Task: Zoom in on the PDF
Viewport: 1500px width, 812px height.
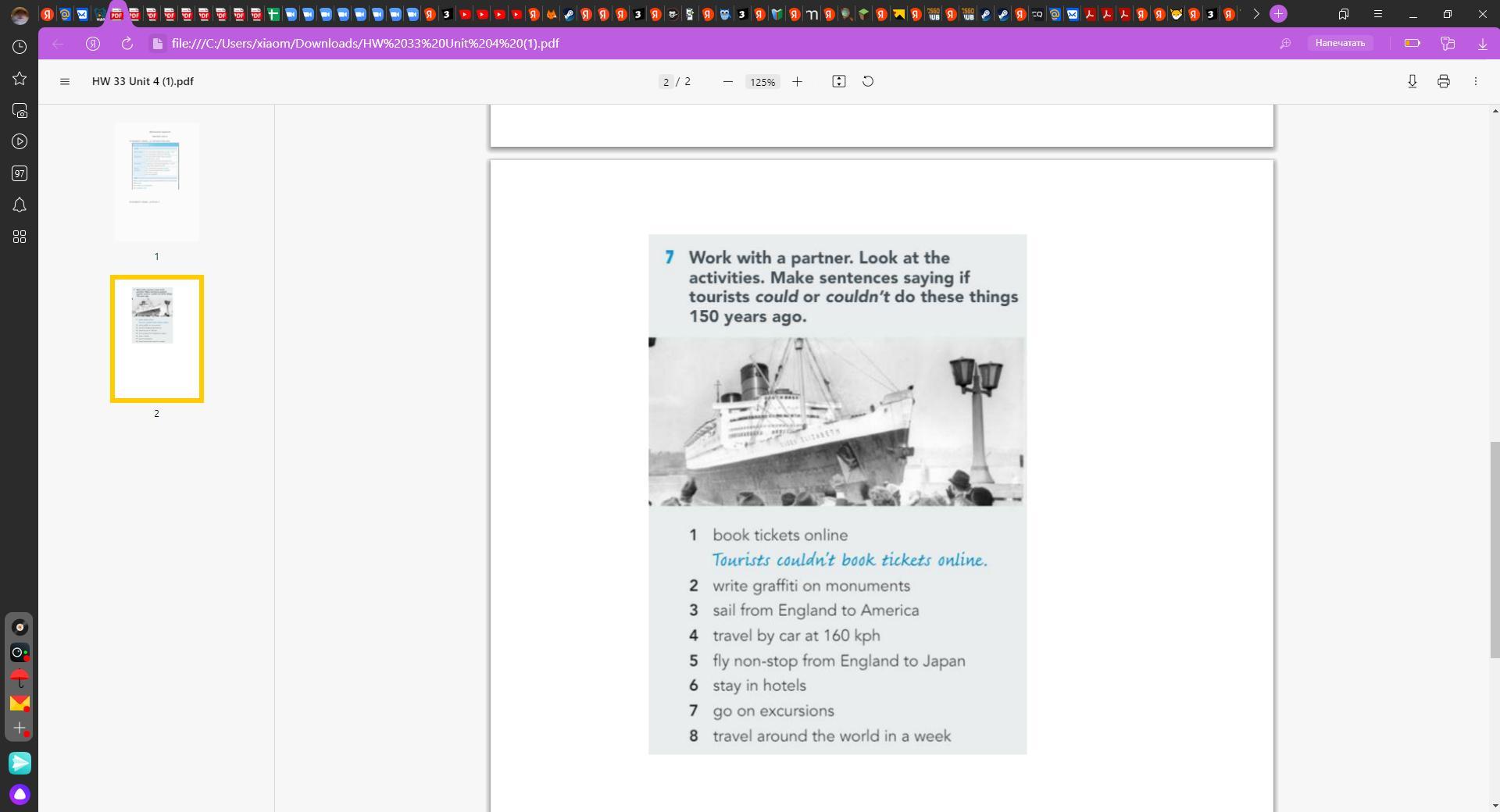Action: [797, 81]
